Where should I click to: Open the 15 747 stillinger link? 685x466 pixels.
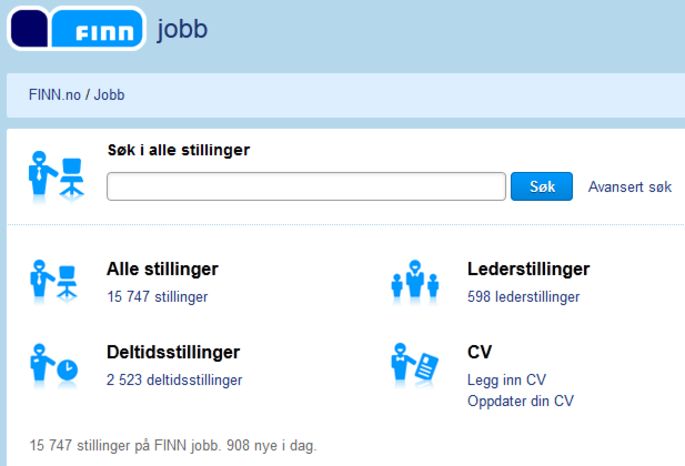157,297
